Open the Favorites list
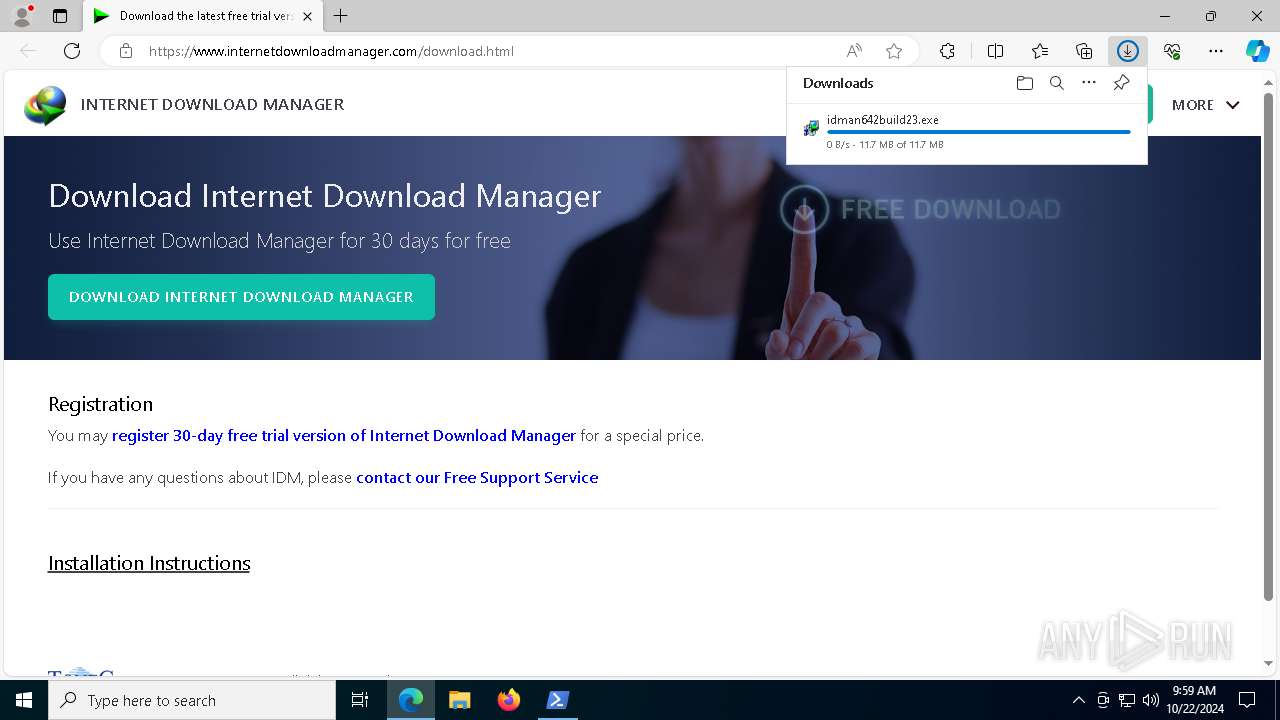1280x720 pixels. pyautogui.click(x=1040, y=51)
